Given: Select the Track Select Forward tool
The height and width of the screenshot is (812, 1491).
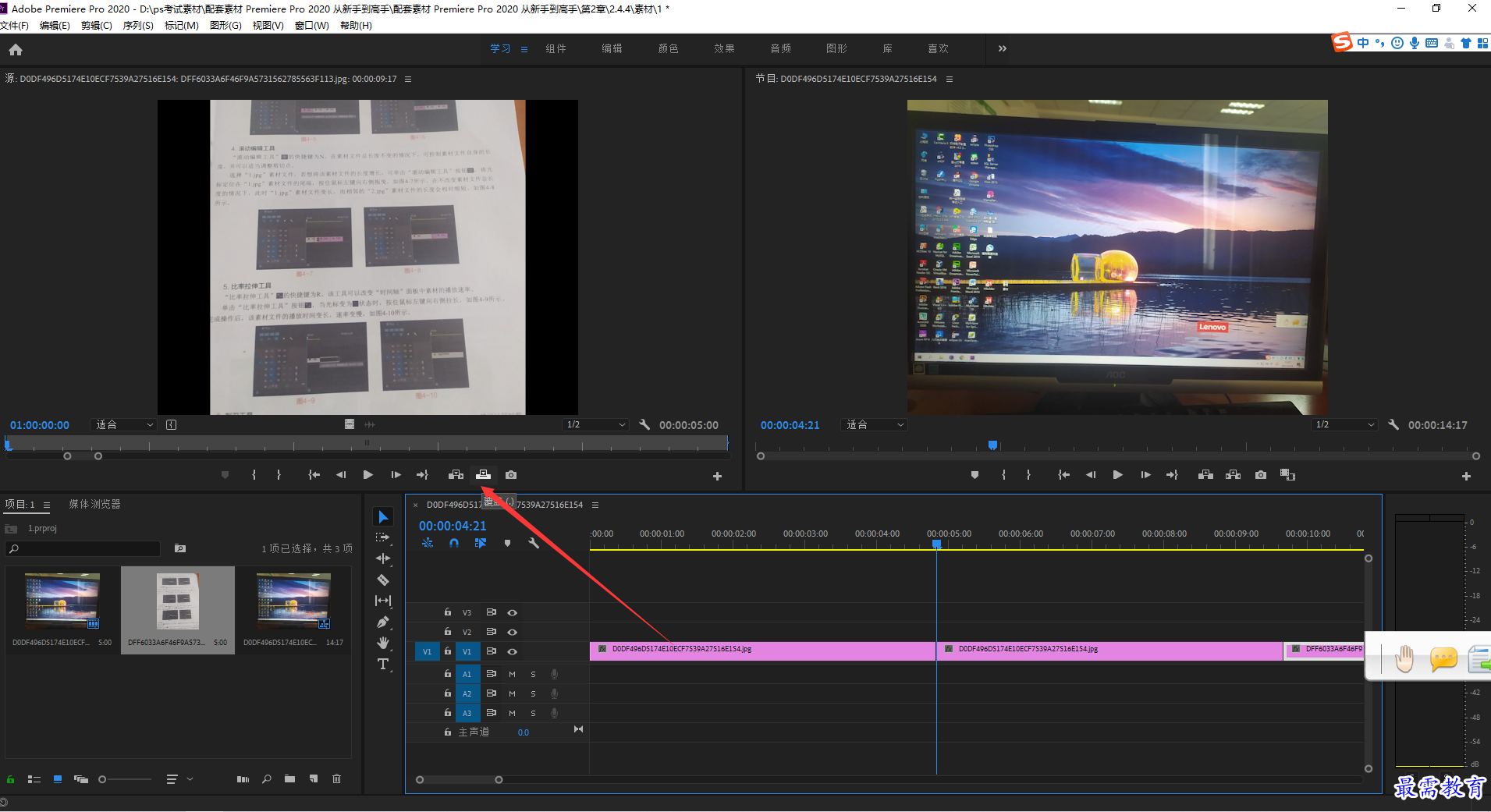Looking at the screenshot, I should [x=383, y=537].
